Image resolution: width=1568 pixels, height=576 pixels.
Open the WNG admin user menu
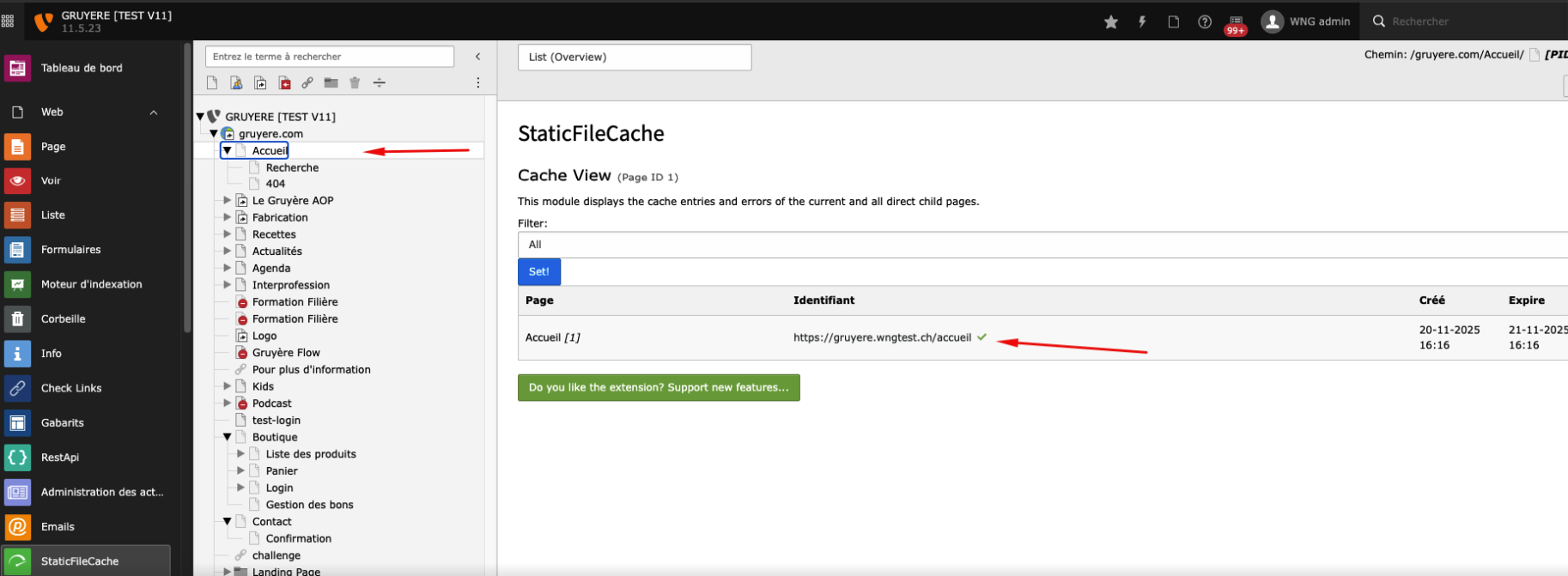click(x=1305, y=21)
